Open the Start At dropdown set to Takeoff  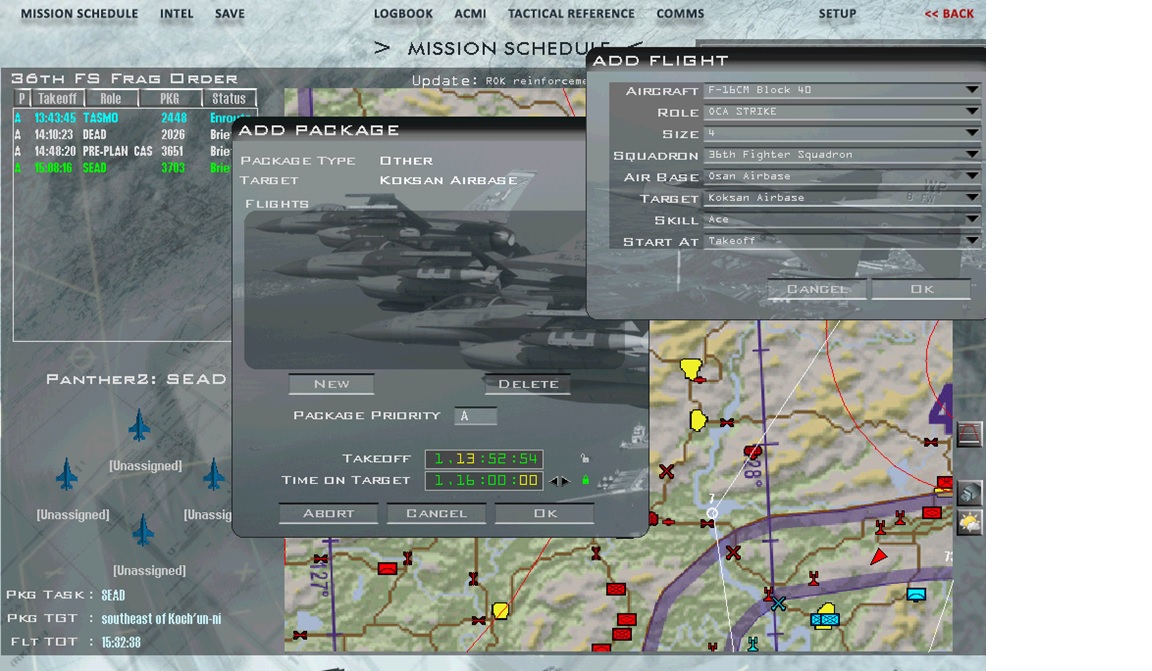842,241
